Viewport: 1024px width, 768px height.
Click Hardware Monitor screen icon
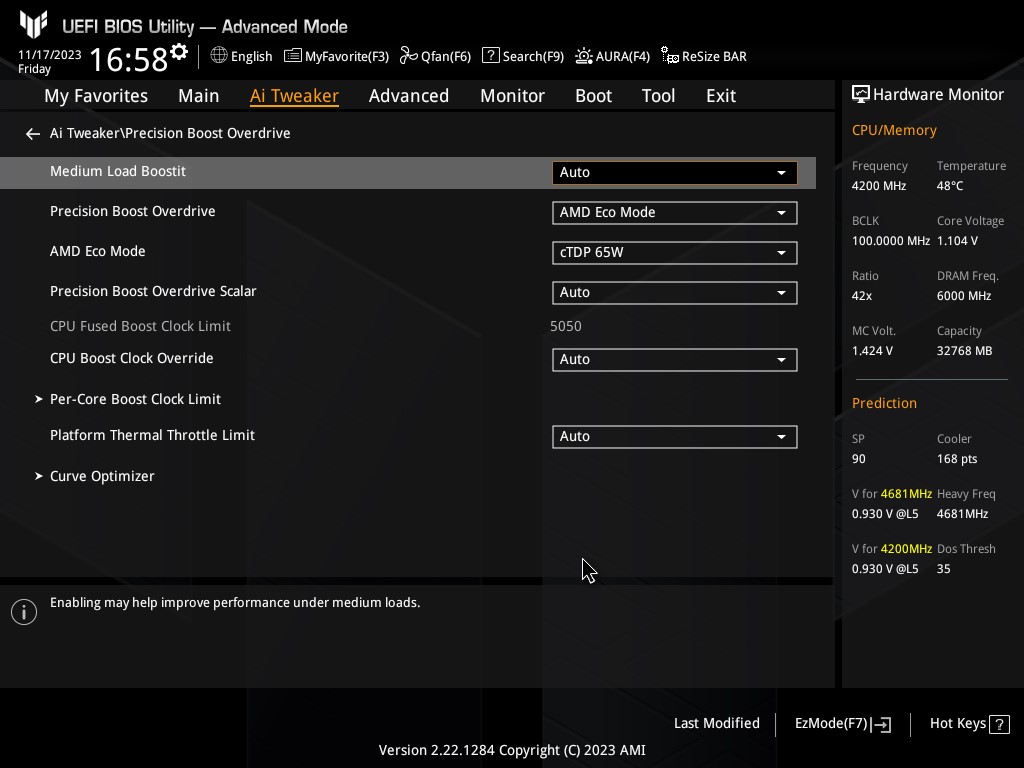(x=861, y=95)
